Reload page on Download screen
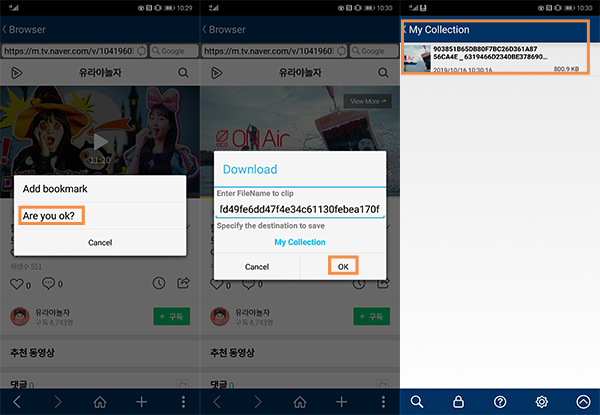This screenshot has height=415, width=600. point(342,51)
